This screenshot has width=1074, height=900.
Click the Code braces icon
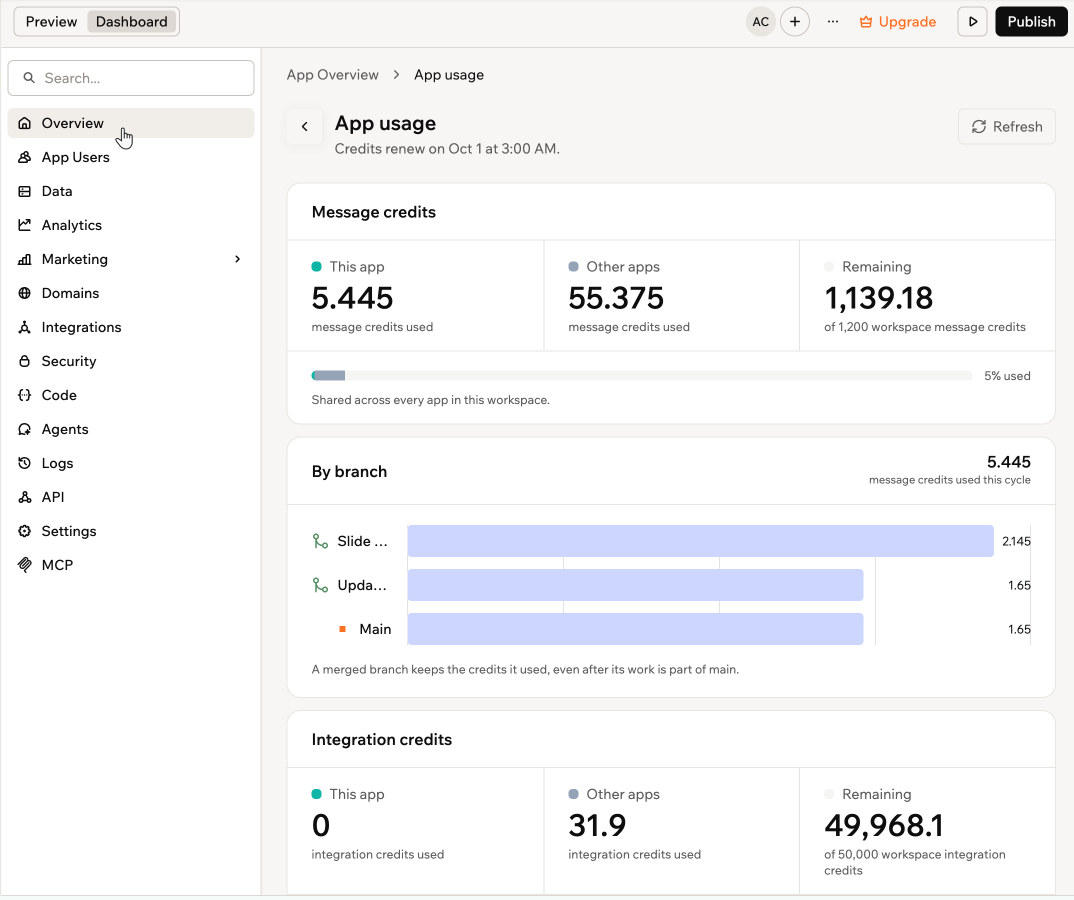(x=25, y=395)
